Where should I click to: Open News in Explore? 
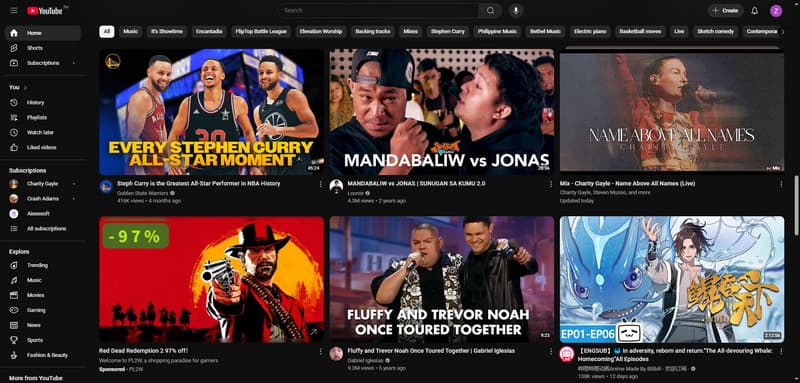pos(43,325)
